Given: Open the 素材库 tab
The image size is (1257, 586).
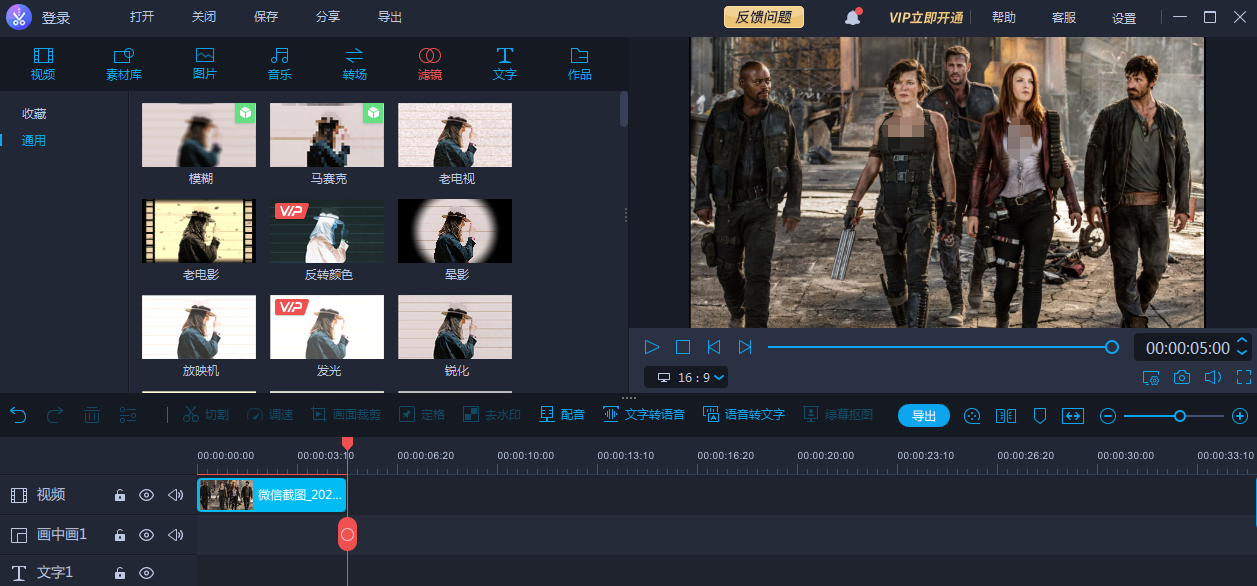Looking at the screenshot, I should tap(124, 63).
